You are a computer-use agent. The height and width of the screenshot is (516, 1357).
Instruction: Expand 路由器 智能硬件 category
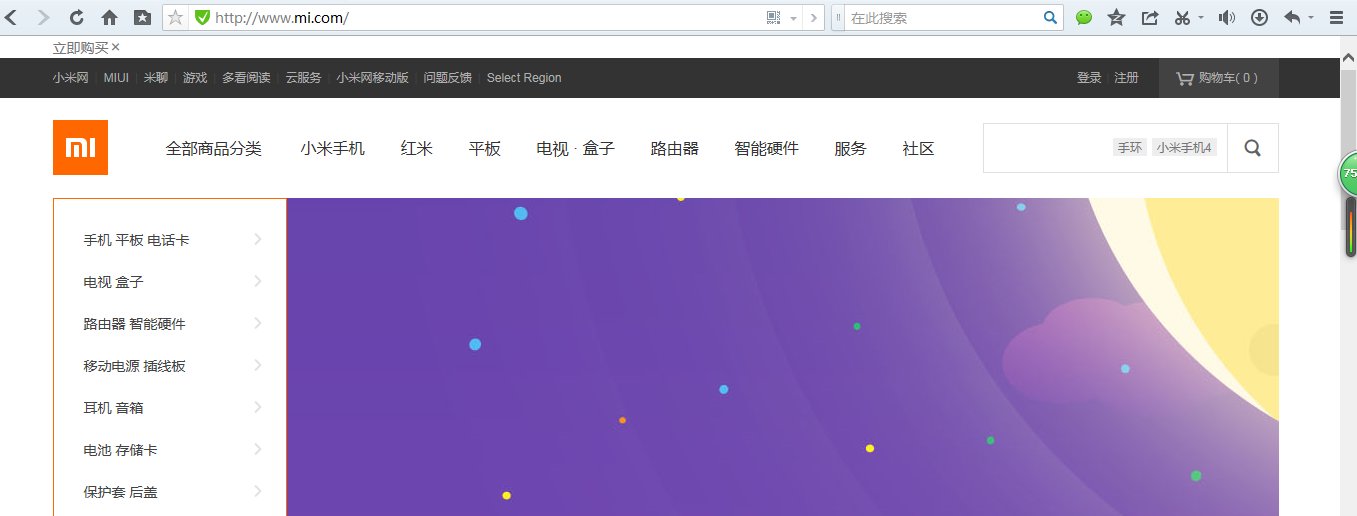click(x=170, y=324)
